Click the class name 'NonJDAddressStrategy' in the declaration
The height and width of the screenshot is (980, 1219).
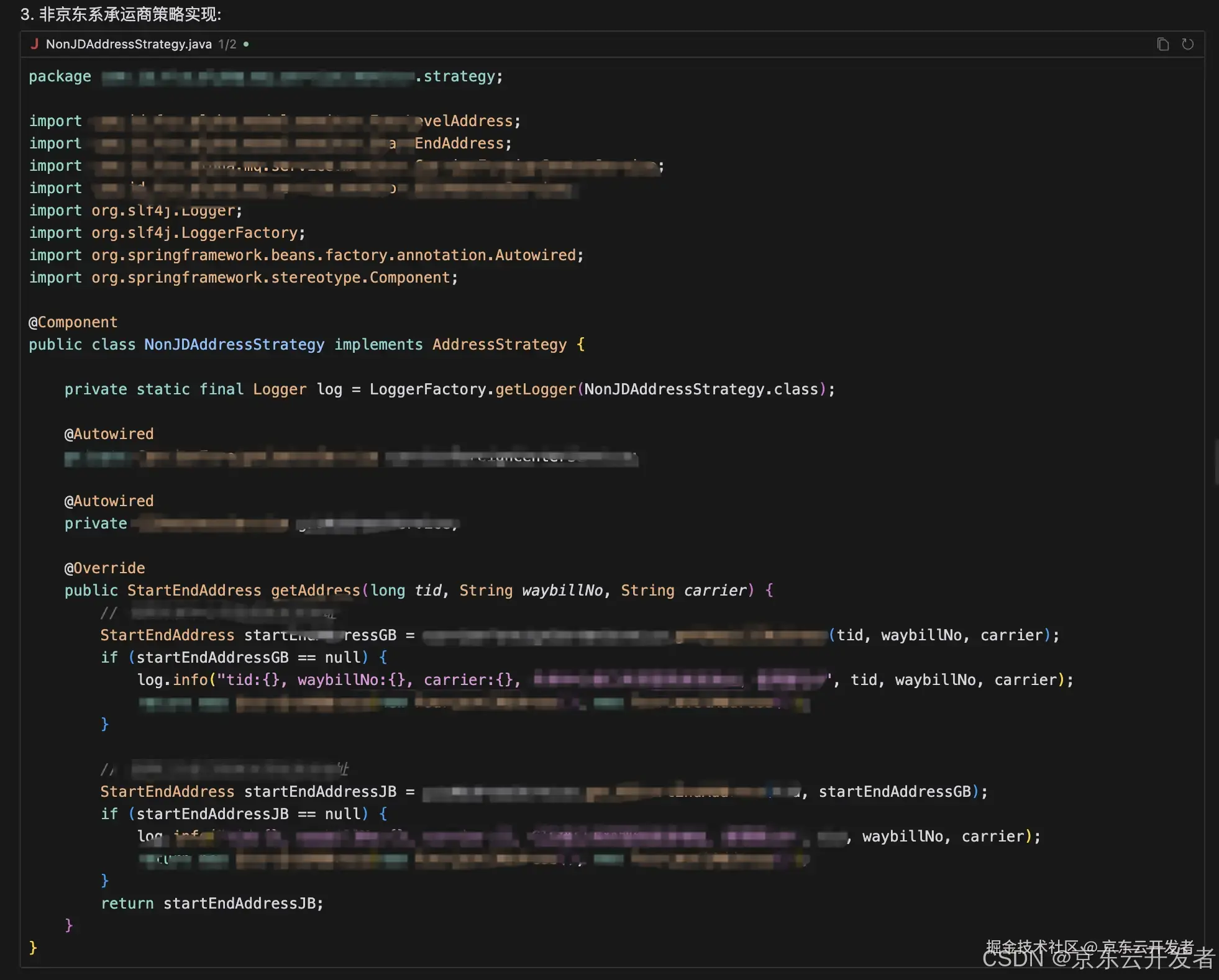click(234, 345)
